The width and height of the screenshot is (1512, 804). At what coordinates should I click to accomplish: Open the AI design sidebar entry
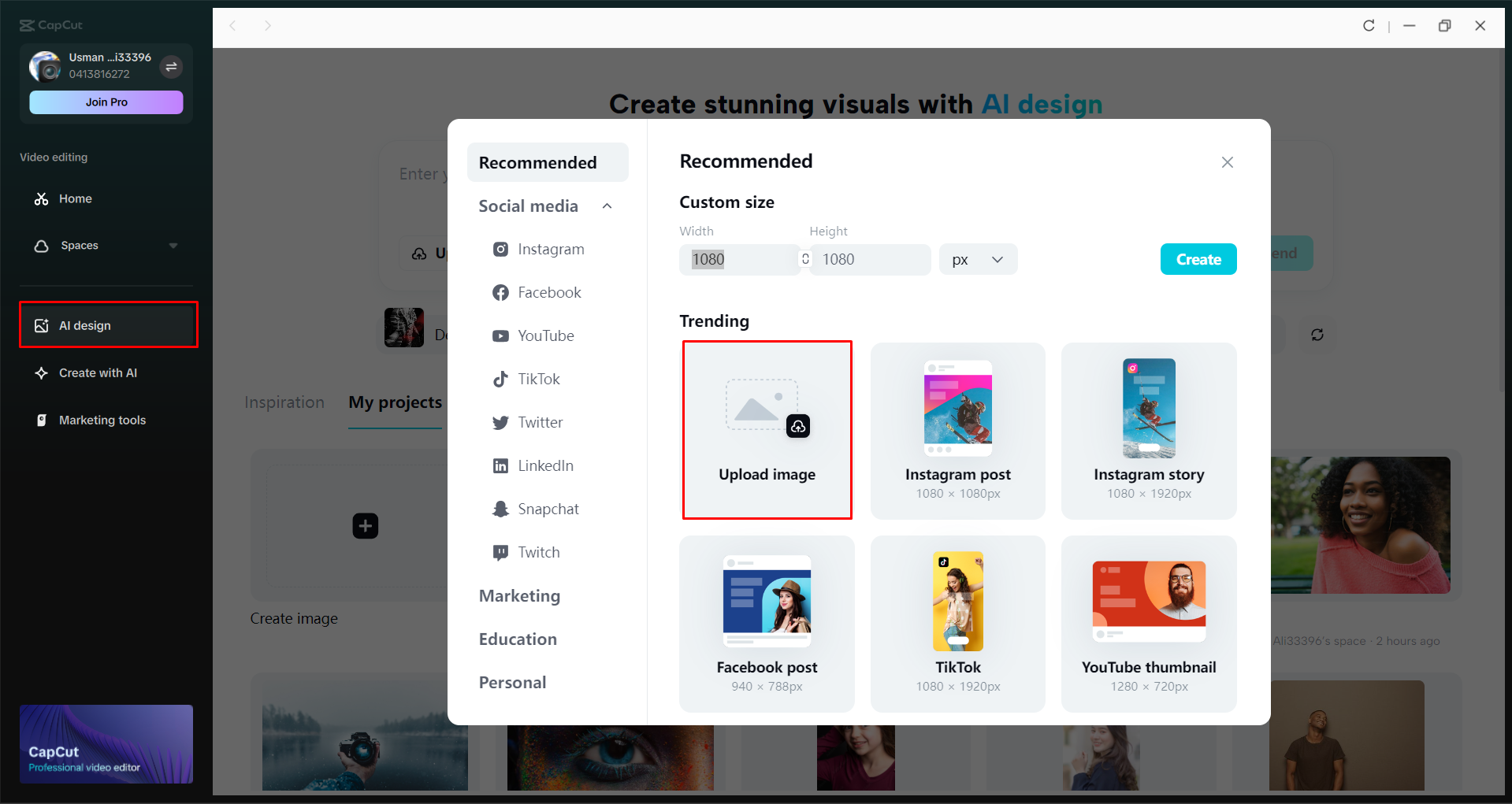point(108,324)
